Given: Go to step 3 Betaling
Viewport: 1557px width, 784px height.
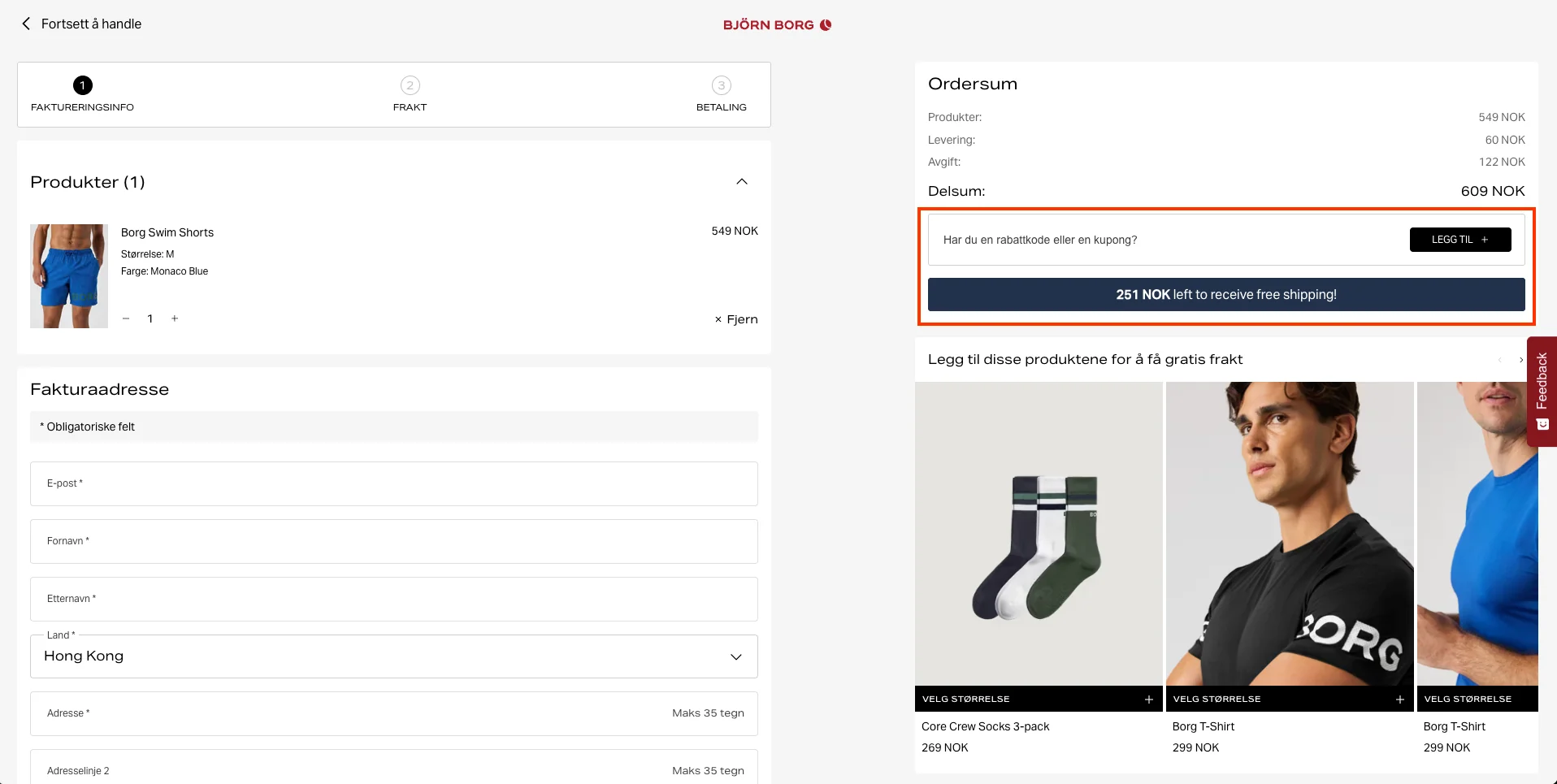Looking at the screenshot, I should click(722, 94).
